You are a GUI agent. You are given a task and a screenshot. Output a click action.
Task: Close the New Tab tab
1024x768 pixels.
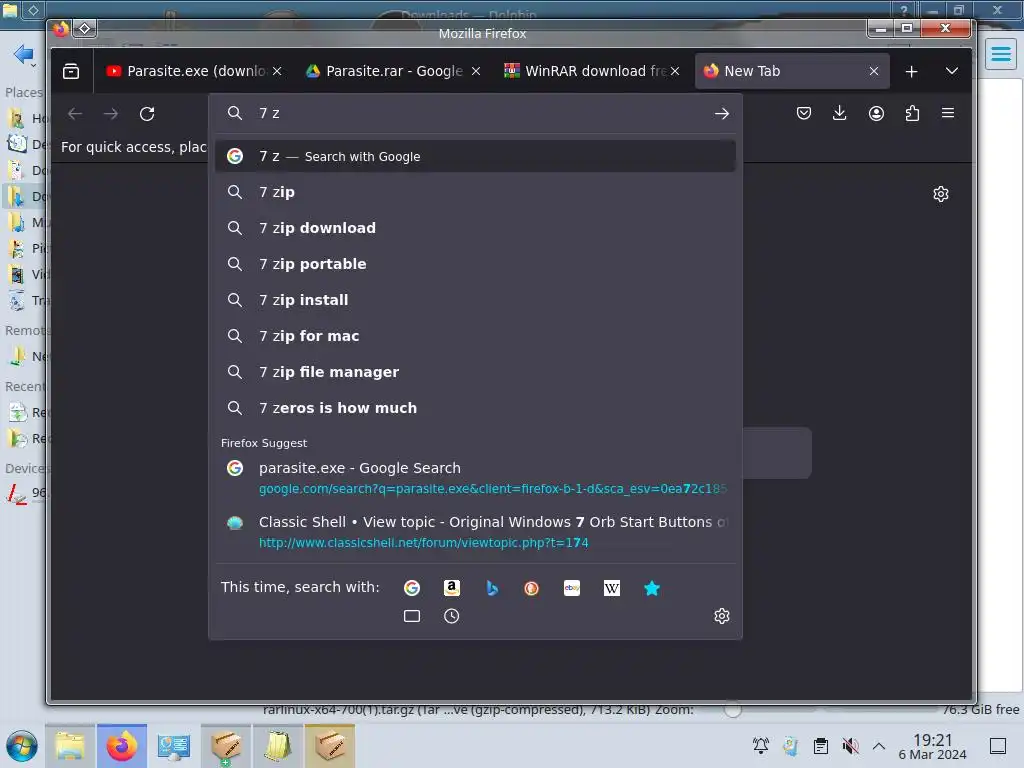874,71
